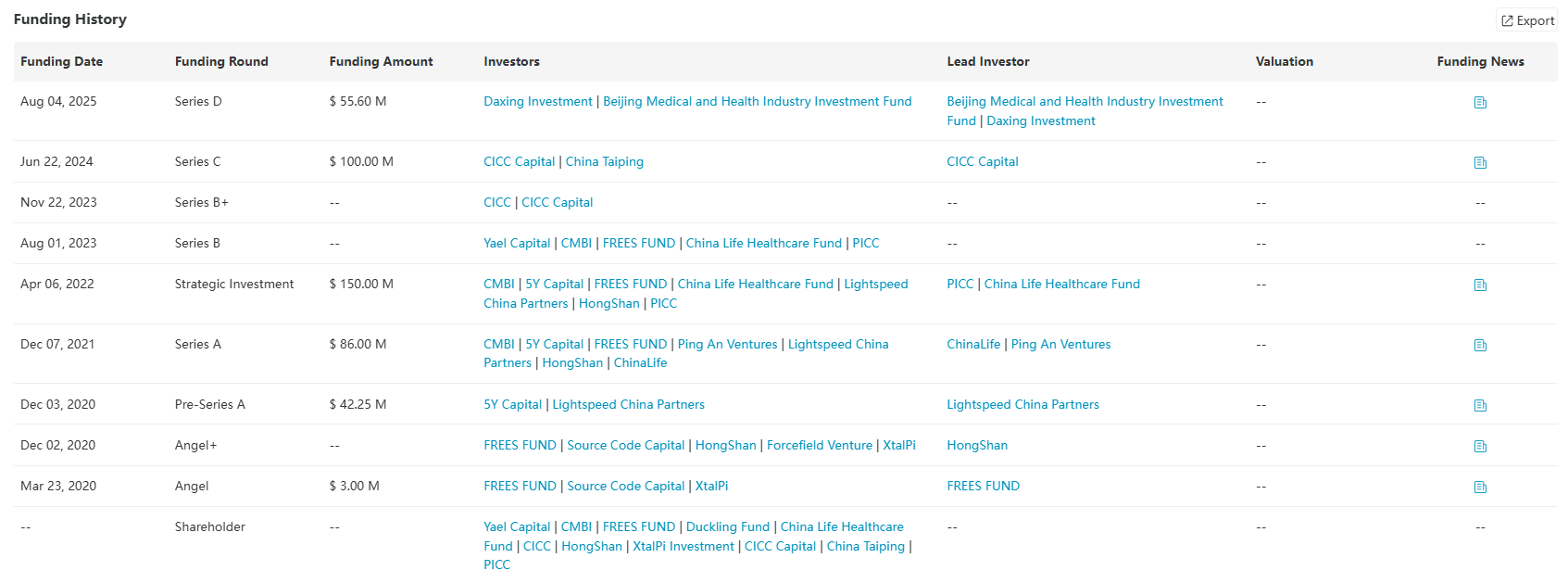The height and width of the screenshot is (583, 1568).
Task: Click the Funding Amount column header
Action: click(x=381, y=62)
